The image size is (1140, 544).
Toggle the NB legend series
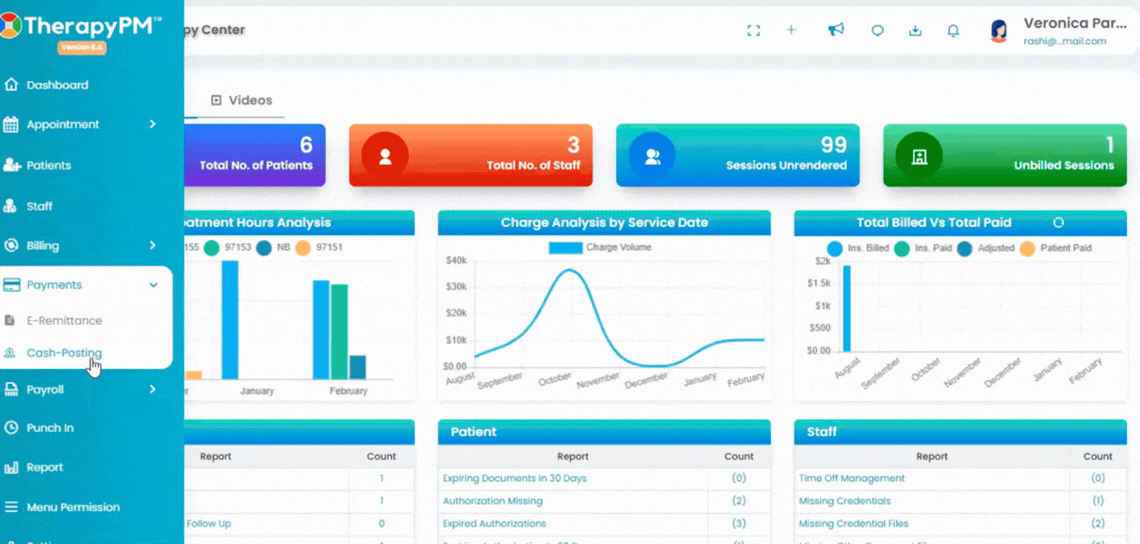273,248
